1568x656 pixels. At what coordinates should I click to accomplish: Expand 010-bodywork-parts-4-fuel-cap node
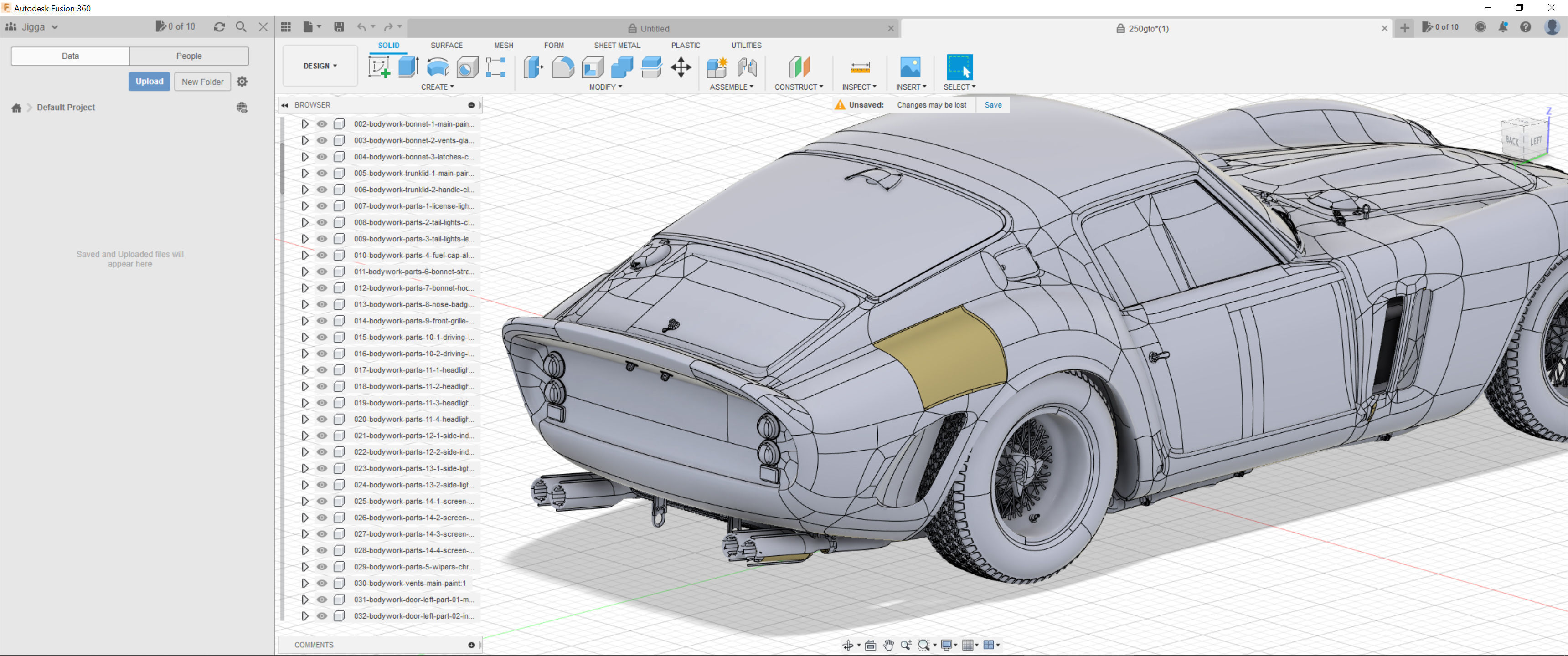pyautogui.click(x=305, y=256)
